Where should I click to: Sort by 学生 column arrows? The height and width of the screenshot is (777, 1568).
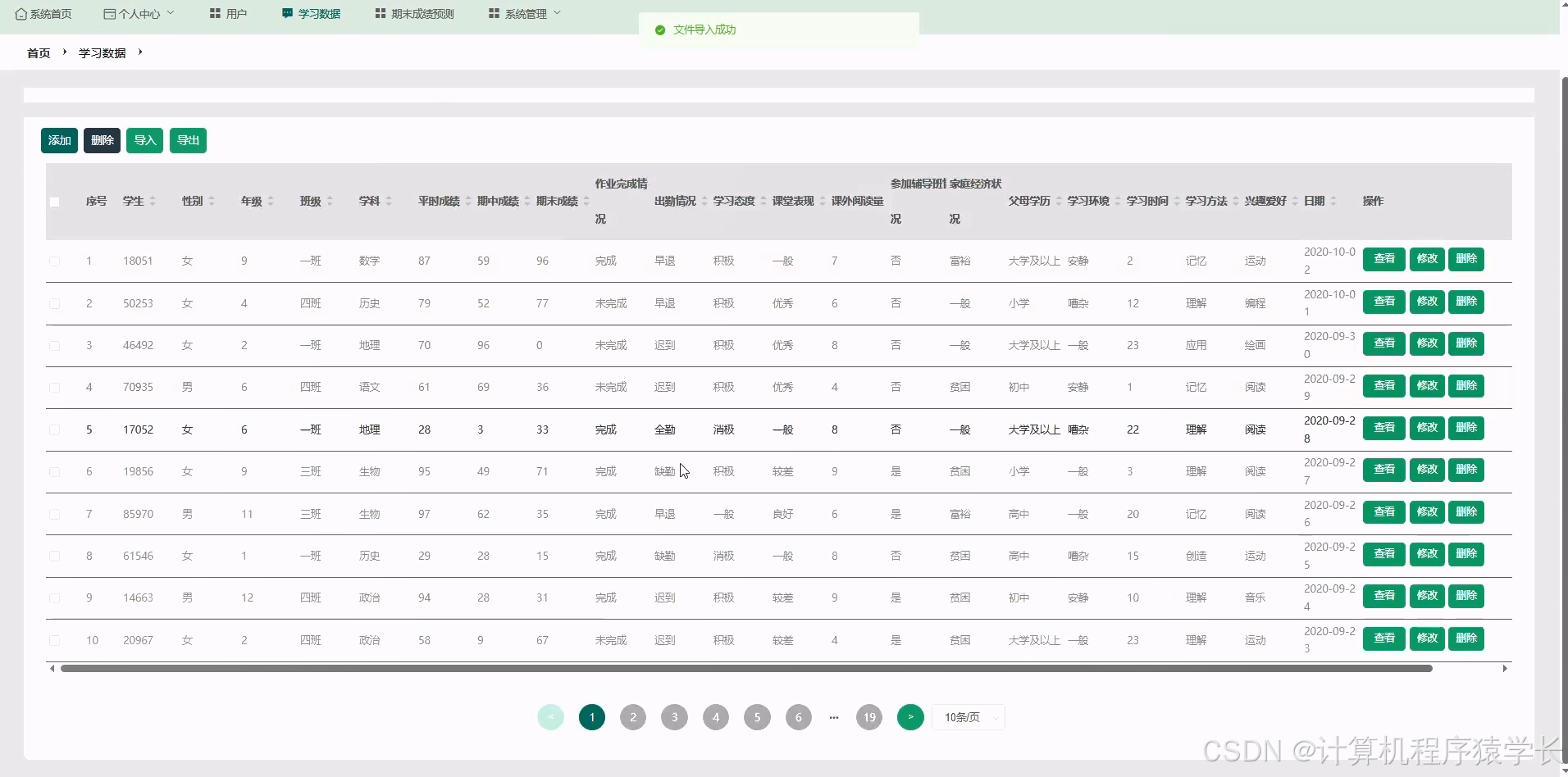(x=153, y=201)
